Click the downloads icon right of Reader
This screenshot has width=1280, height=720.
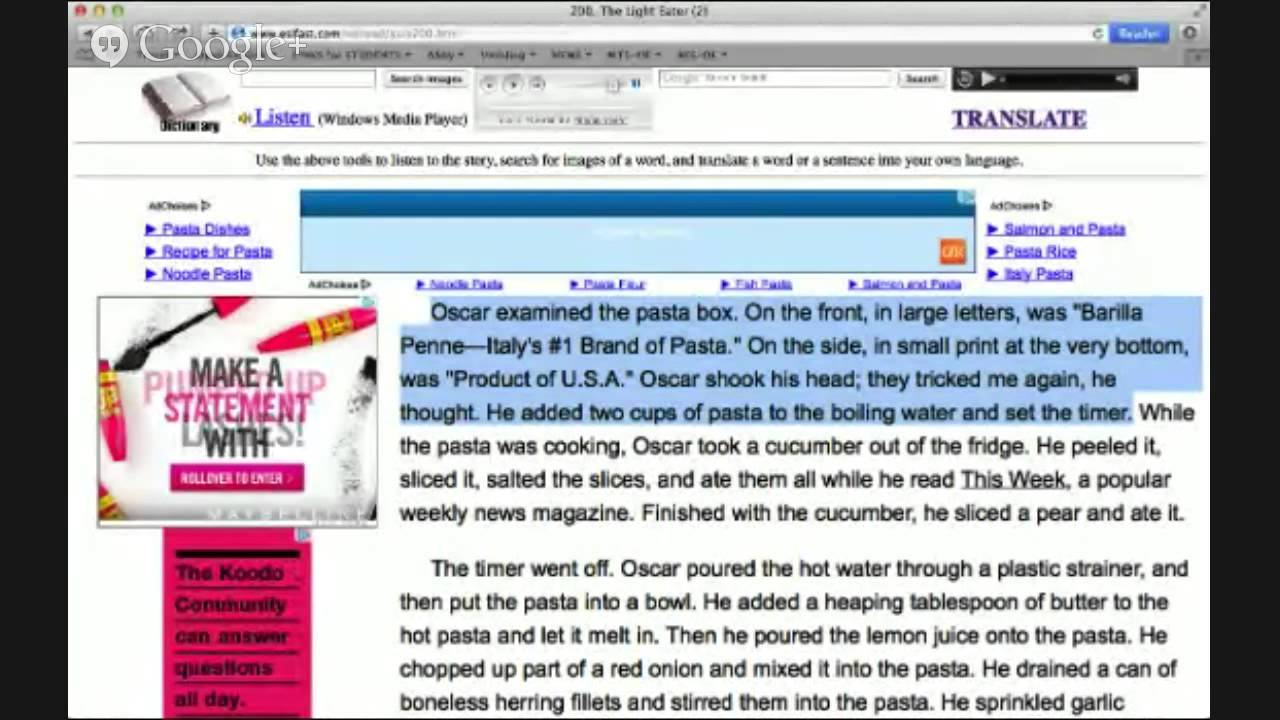tap(1188, 33)
